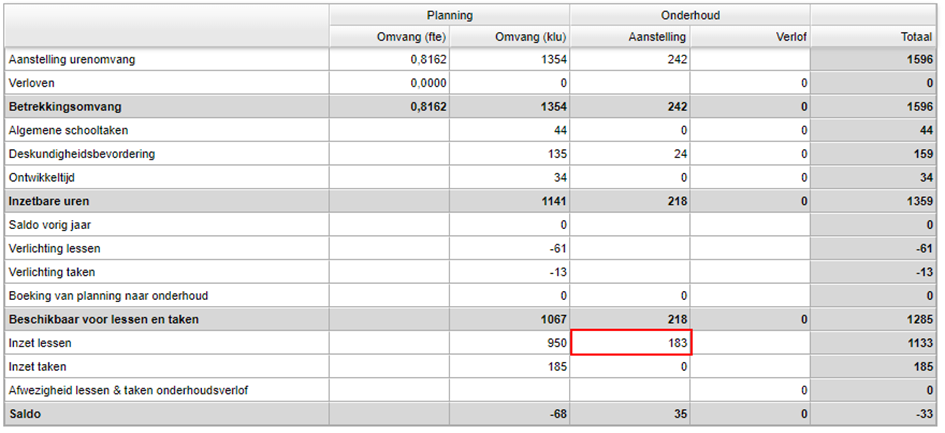This screenshot has width=945, height=433.
Task: Select total 1359 in Inzetbare uren row
Action: 920,201
